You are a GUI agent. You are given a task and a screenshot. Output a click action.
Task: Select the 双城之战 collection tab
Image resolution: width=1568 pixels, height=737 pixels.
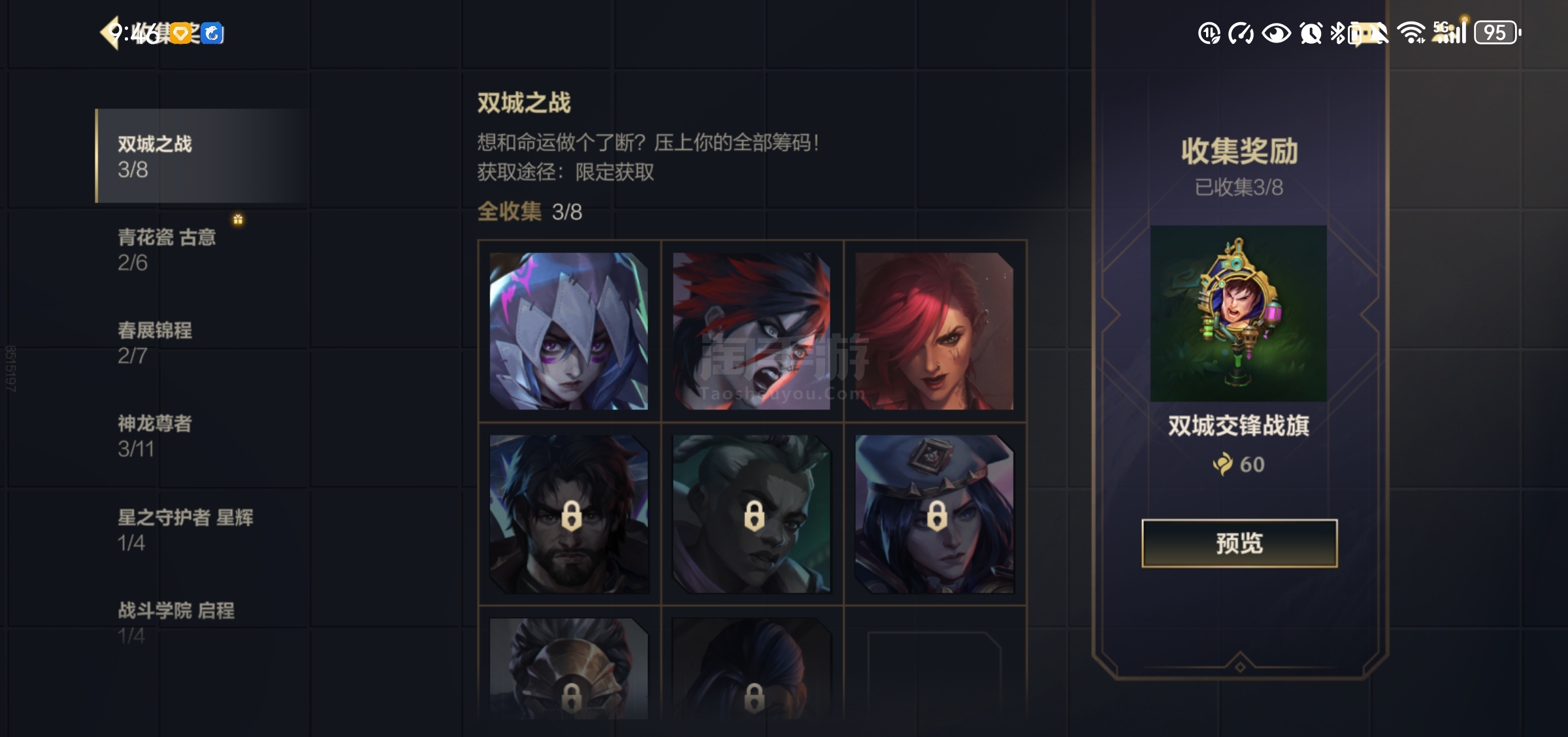click(201, 156)
